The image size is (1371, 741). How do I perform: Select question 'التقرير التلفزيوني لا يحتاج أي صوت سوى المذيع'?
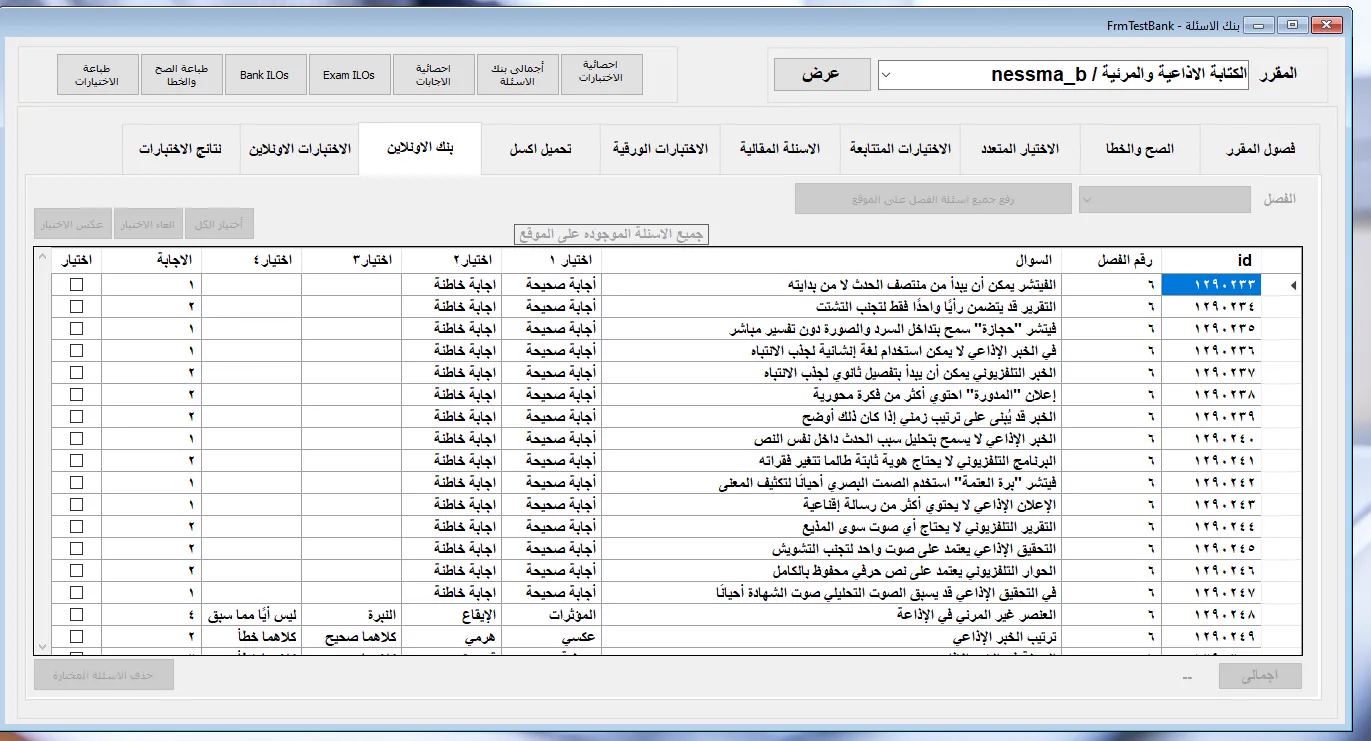click(x=831, y=526)
